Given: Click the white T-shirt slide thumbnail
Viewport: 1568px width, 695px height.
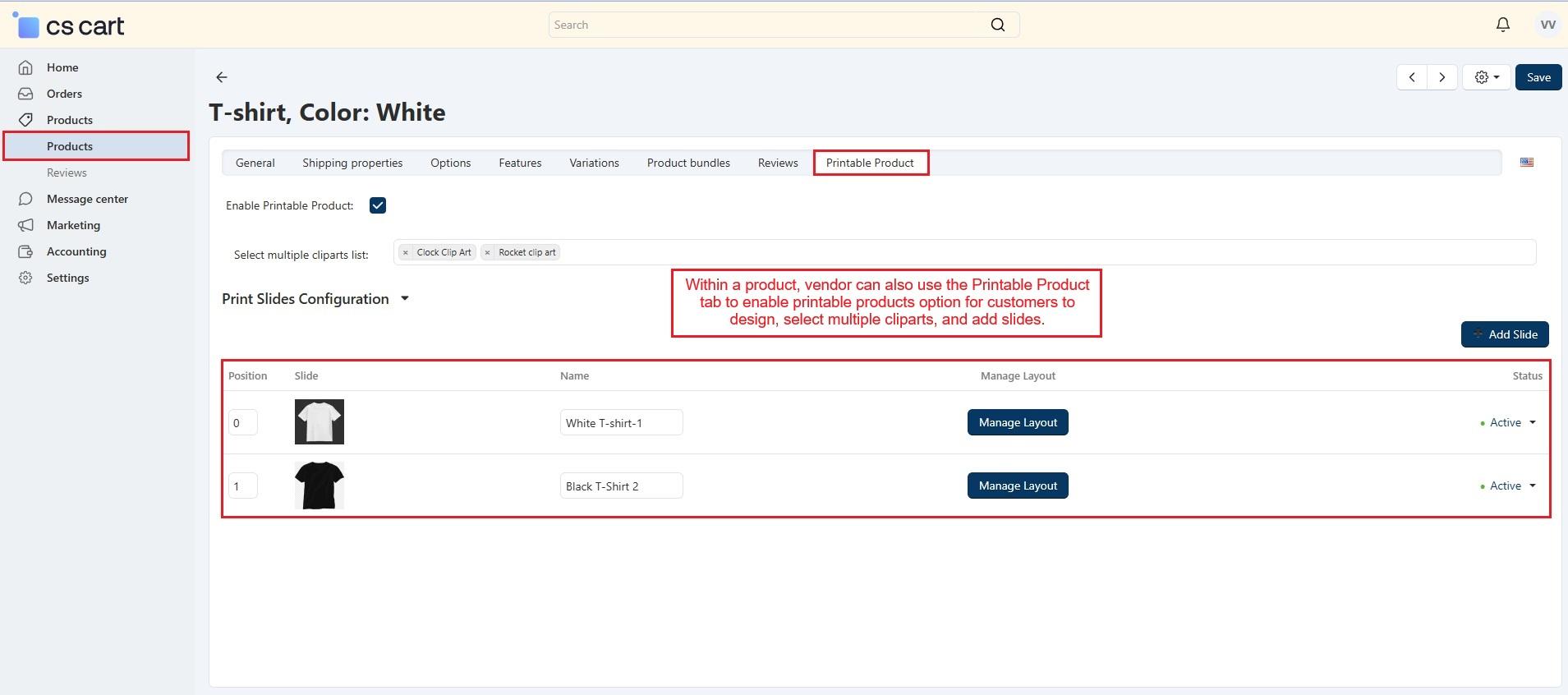Looking at the screenshot, I should pyautogui.click(x=319, y=421).
